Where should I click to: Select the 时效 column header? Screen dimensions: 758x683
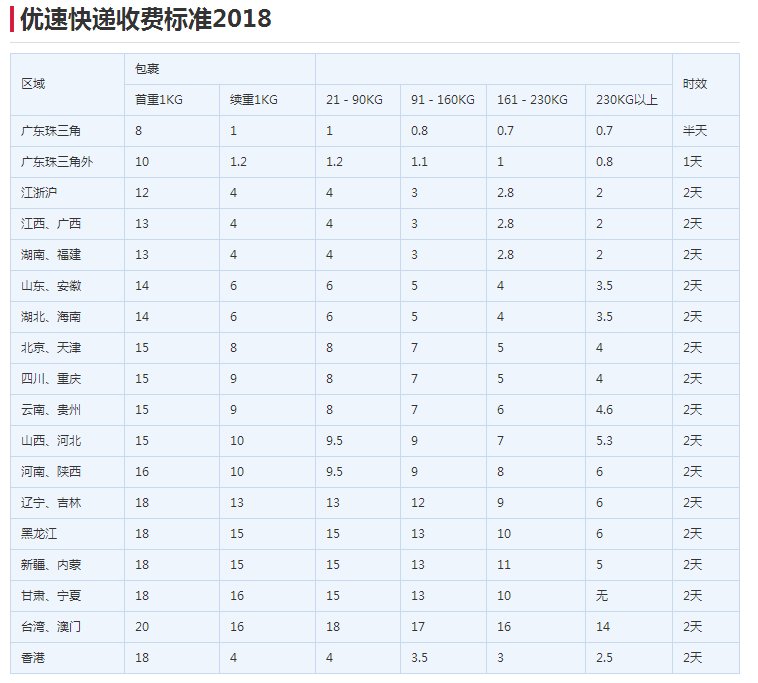pos(694,84)
